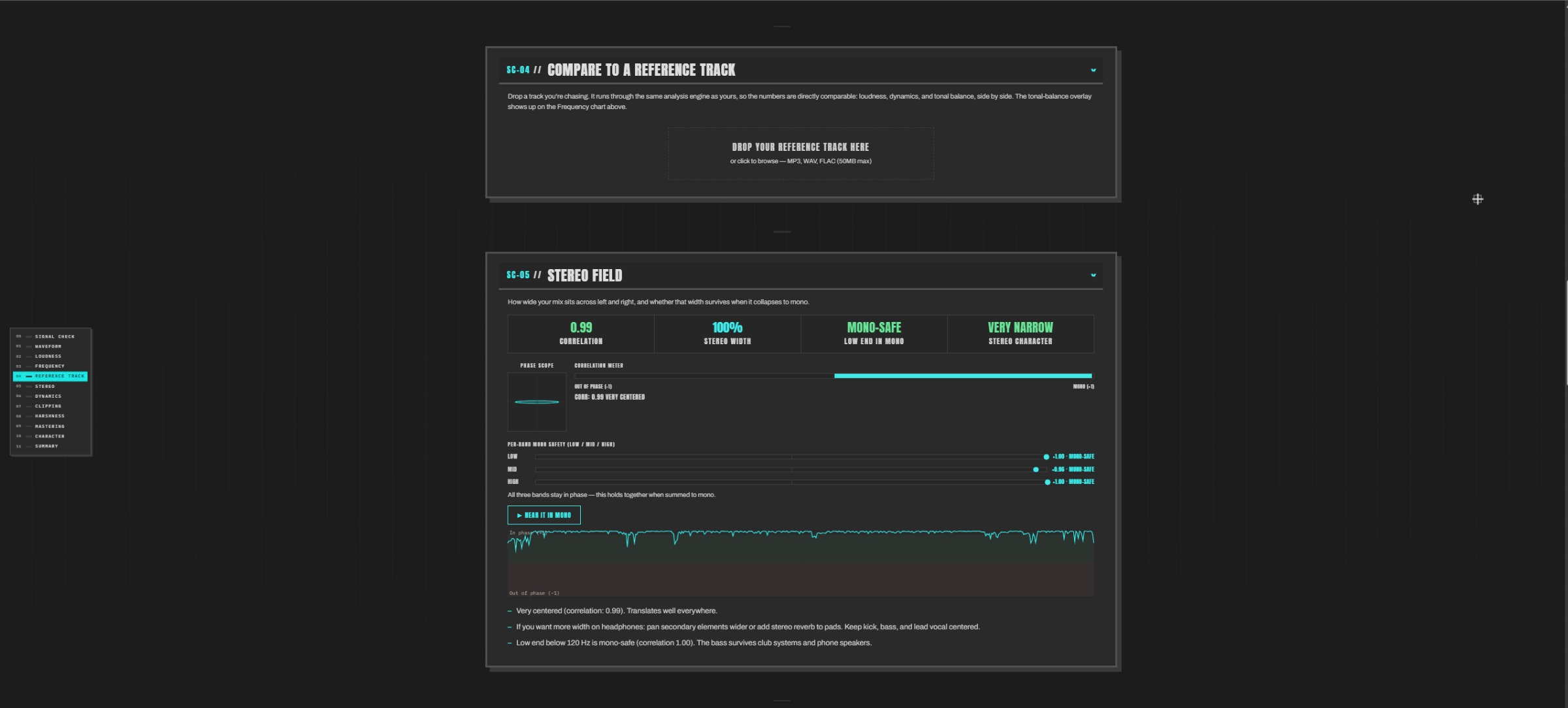Click the Very Narrow Stereo Character stat
The image size is (1568, 708).
click(1020, 334)
